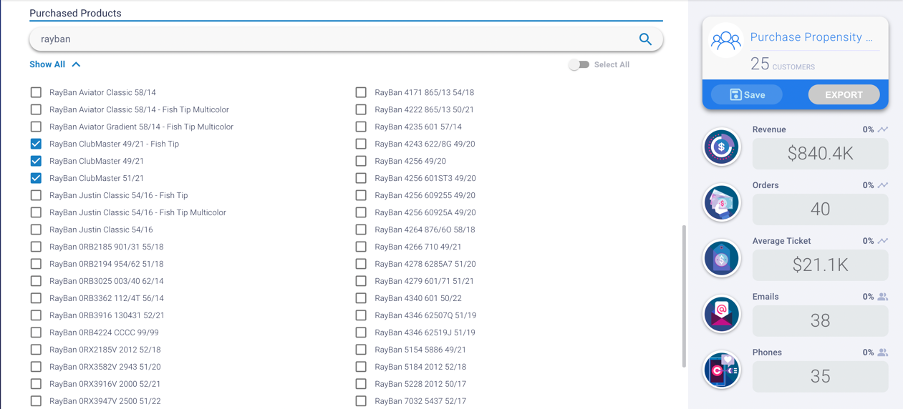Check RayBan 4256 609255 49/20
904x410 pixels.
click(361, 195)
